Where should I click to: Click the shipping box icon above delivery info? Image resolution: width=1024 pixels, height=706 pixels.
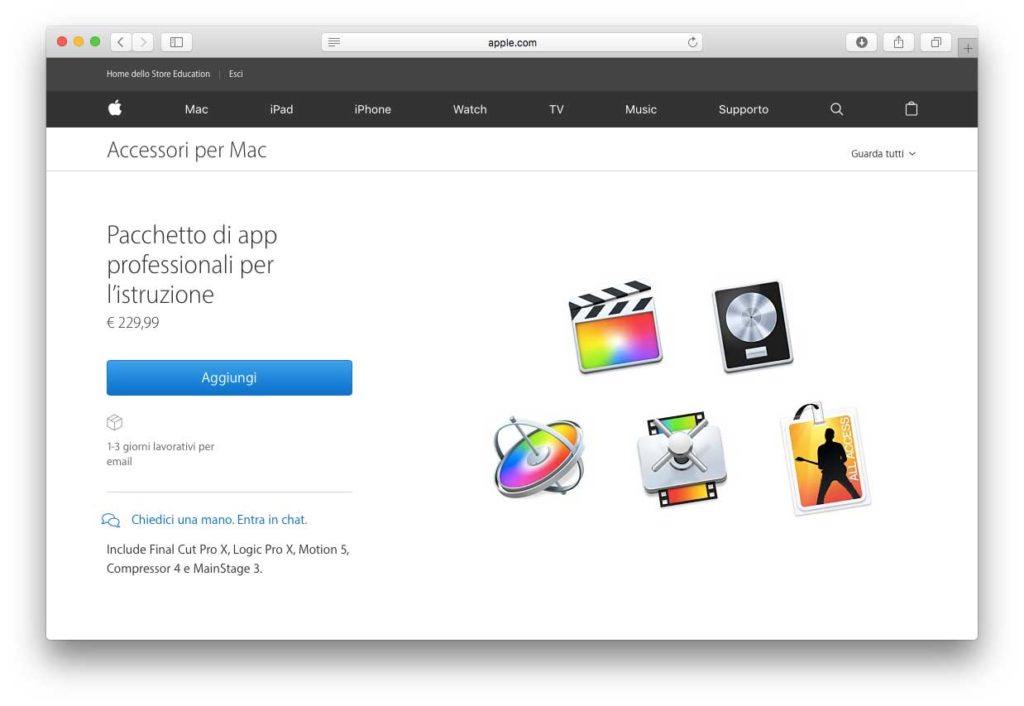115,422
